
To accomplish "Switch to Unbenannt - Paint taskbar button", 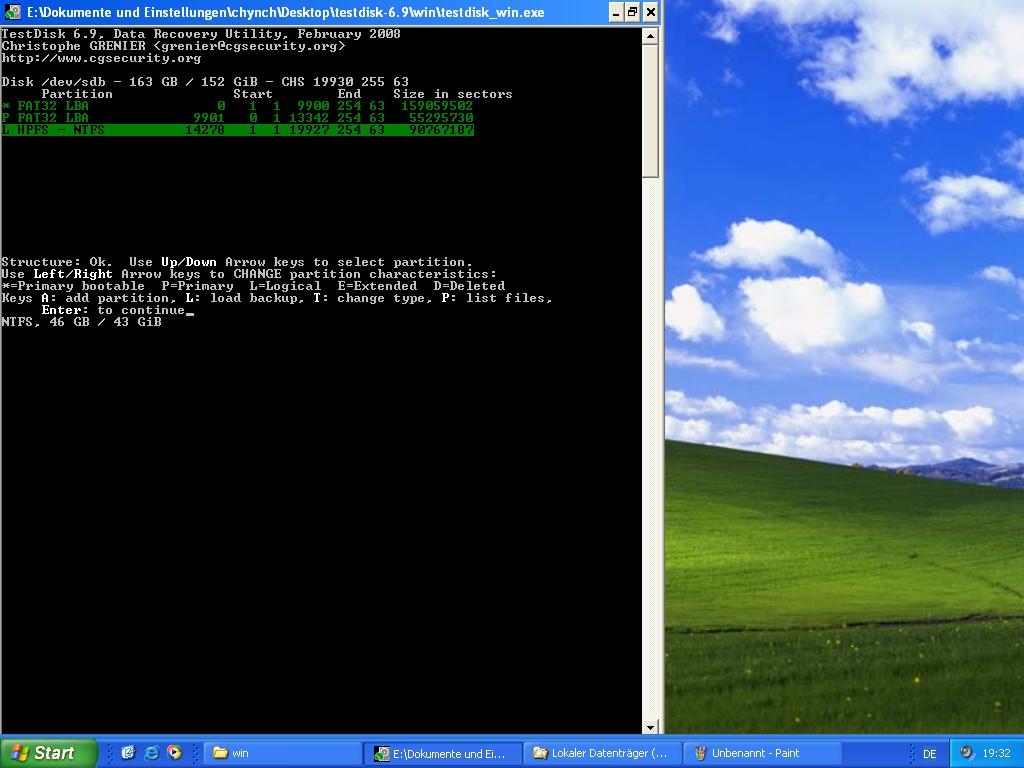I will [763, 753].
